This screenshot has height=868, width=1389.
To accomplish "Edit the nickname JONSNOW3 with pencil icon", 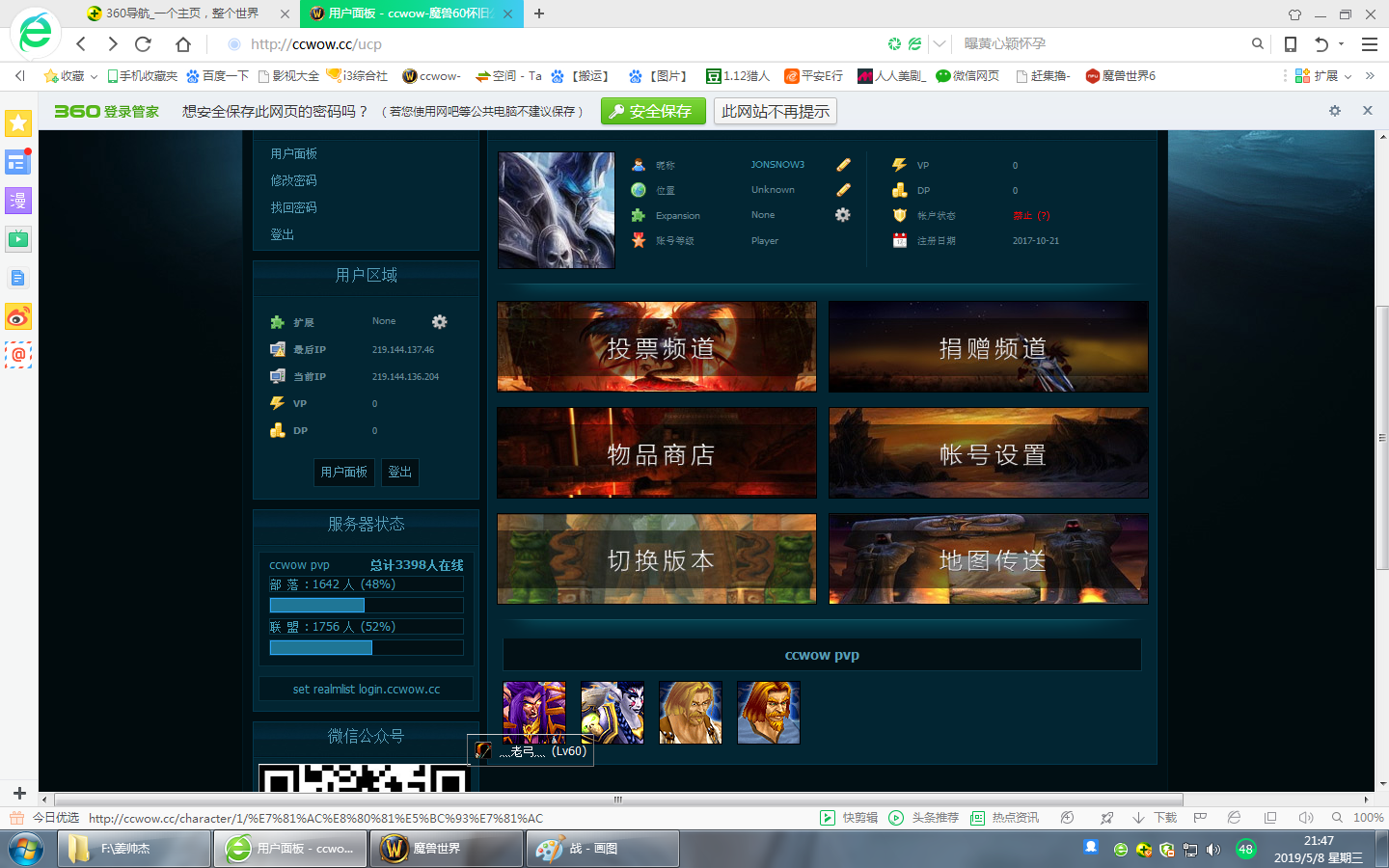I will [842, 165].
